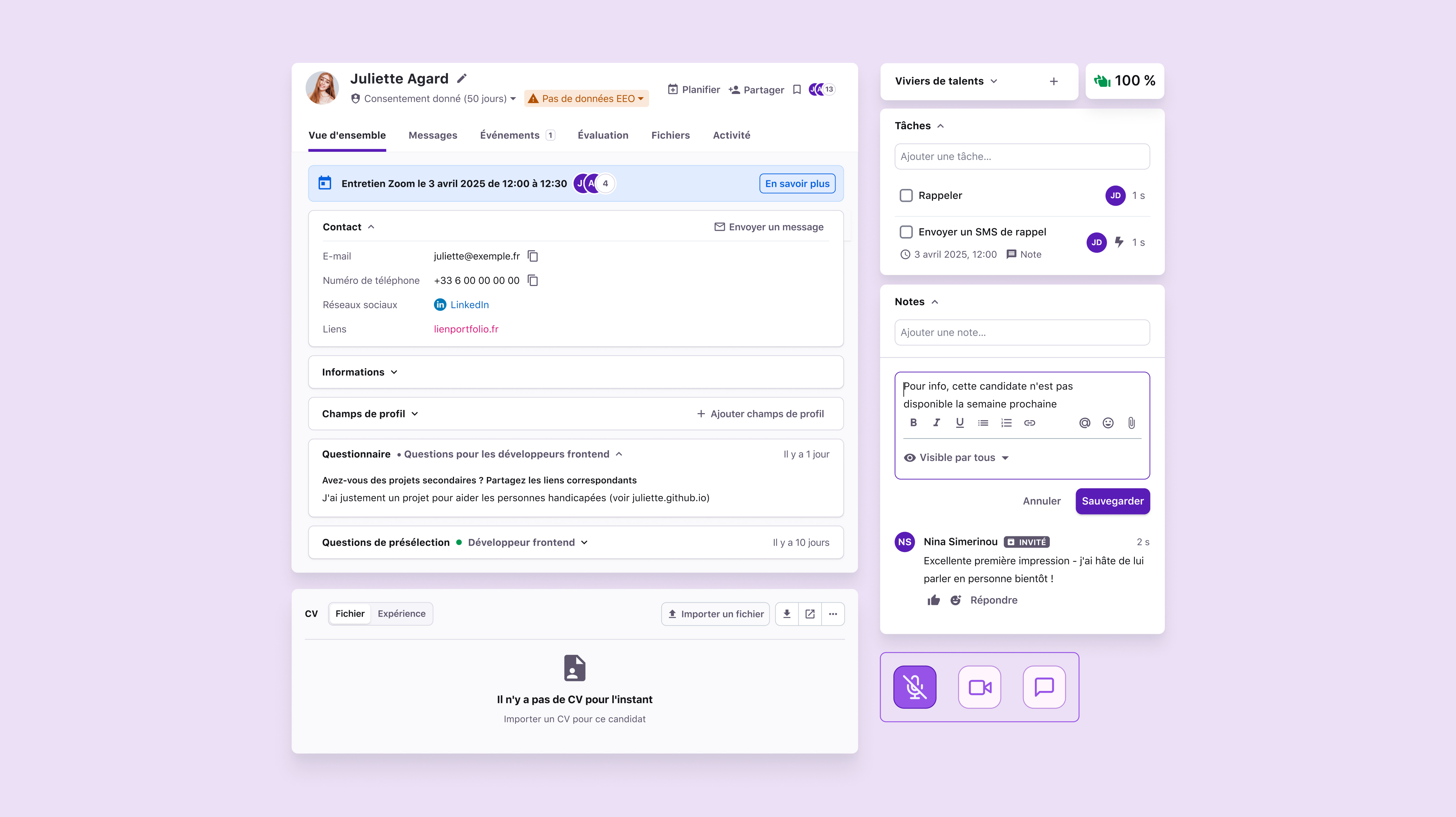Mention someone with the @ icon
1456x817 pixels.
[1084, 423]
